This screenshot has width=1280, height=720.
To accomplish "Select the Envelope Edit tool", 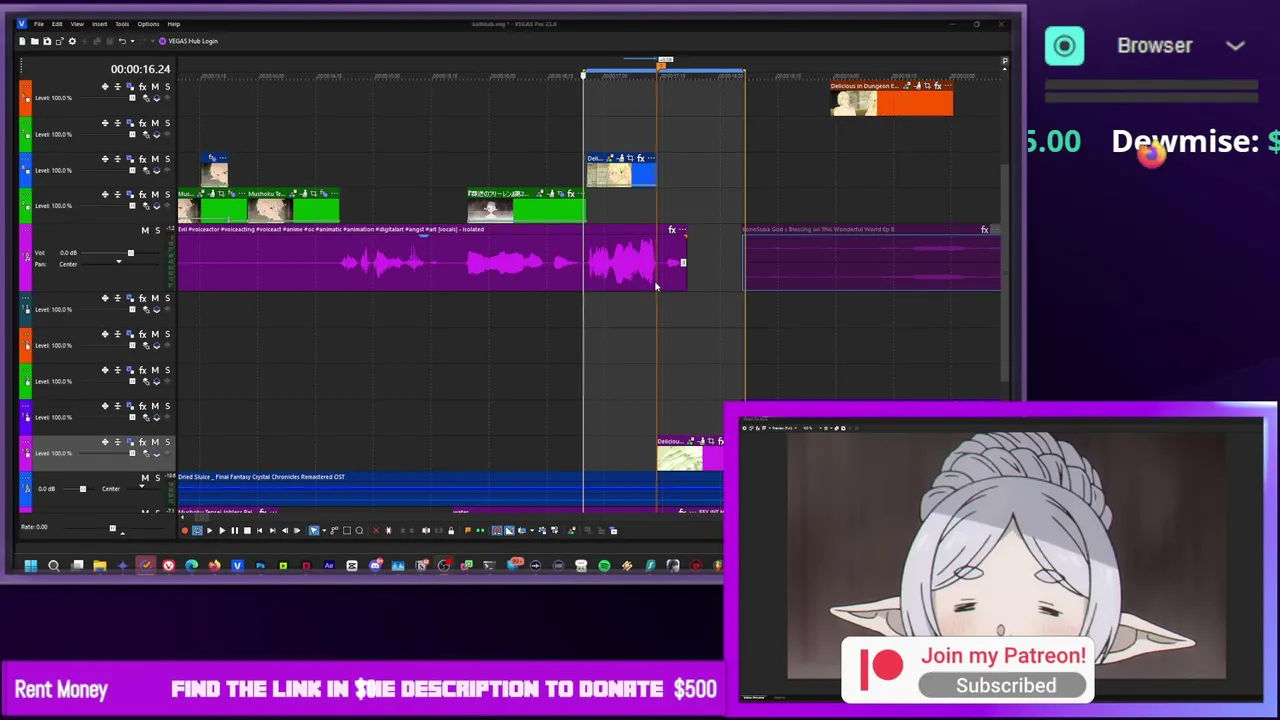I will click(334, 531).
